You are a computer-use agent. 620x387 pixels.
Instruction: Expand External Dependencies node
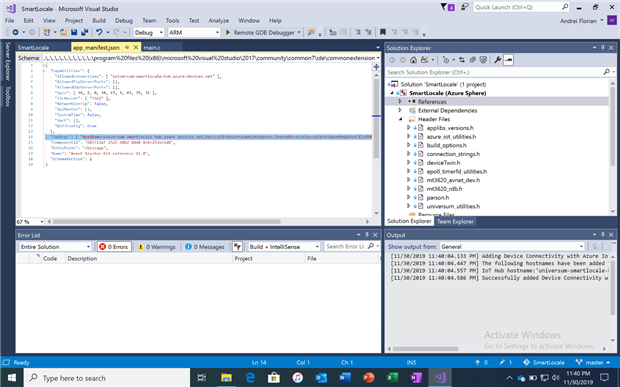[x=400, y=110]
